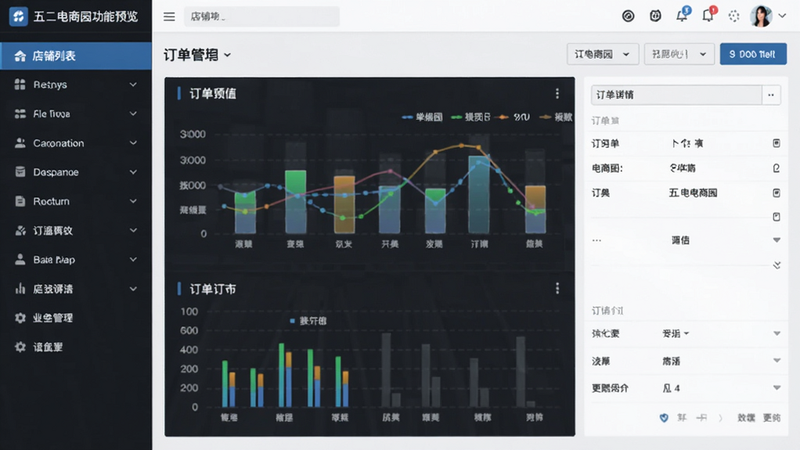
Task: Open the 订电商园 dropdown in the page header
Action: click(603, 54)
